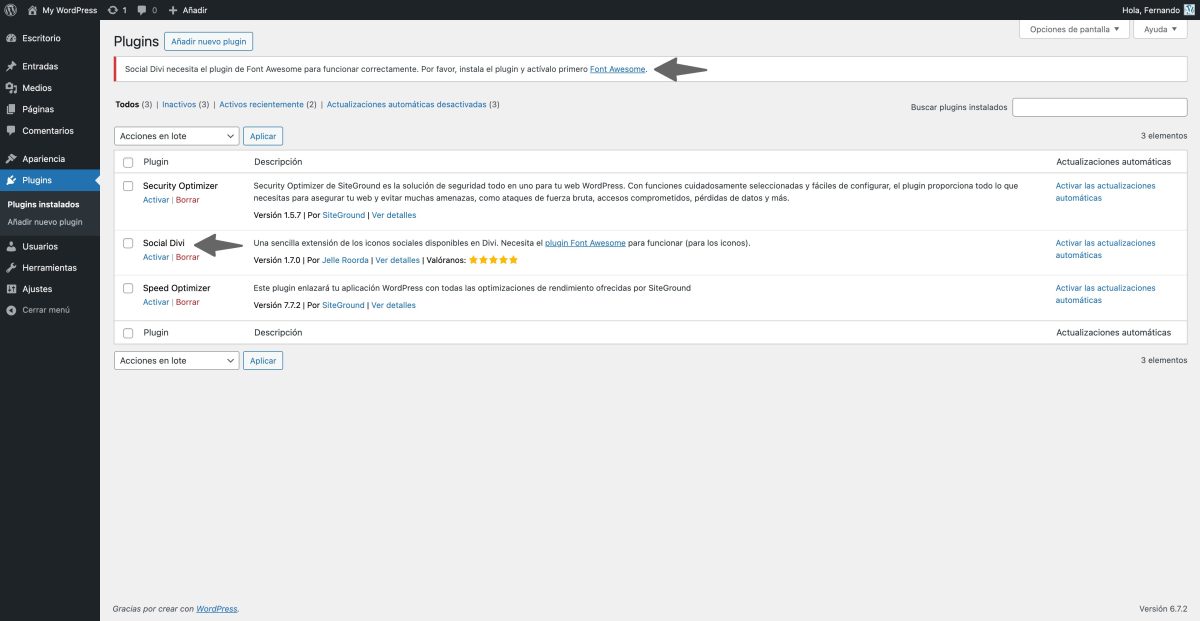
Task: Select the Usuarios person icon
Action: click(11, 245)
